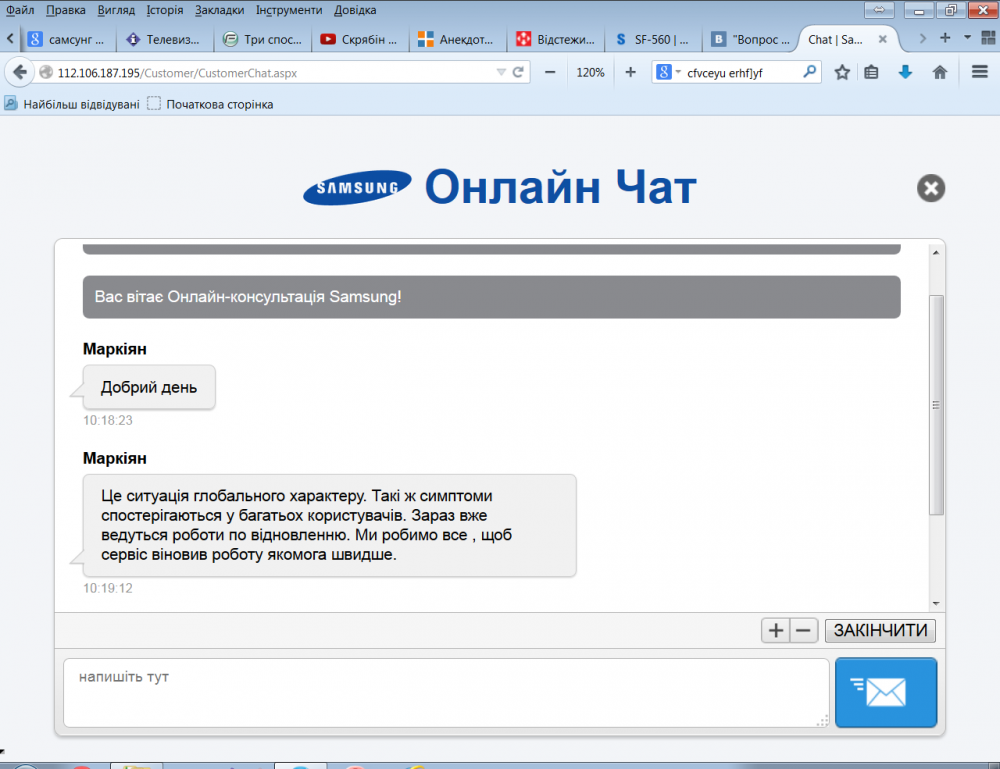Switch to the '"Вопрос' tab
The image size is (1000, 769).
[751, 39]
